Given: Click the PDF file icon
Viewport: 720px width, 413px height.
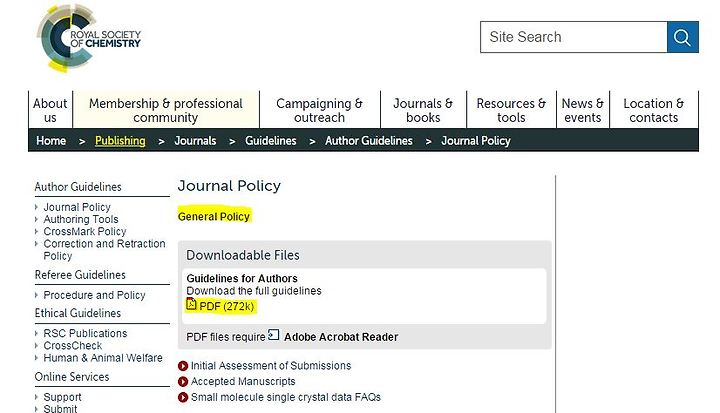Looking at the screenshot, I should coord(191,304).
